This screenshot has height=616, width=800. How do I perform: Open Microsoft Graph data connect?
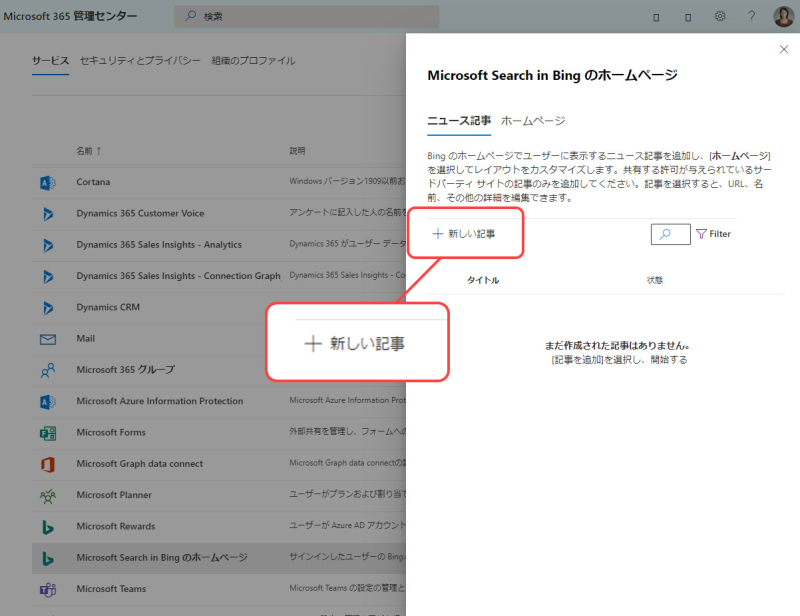[139, 463]
